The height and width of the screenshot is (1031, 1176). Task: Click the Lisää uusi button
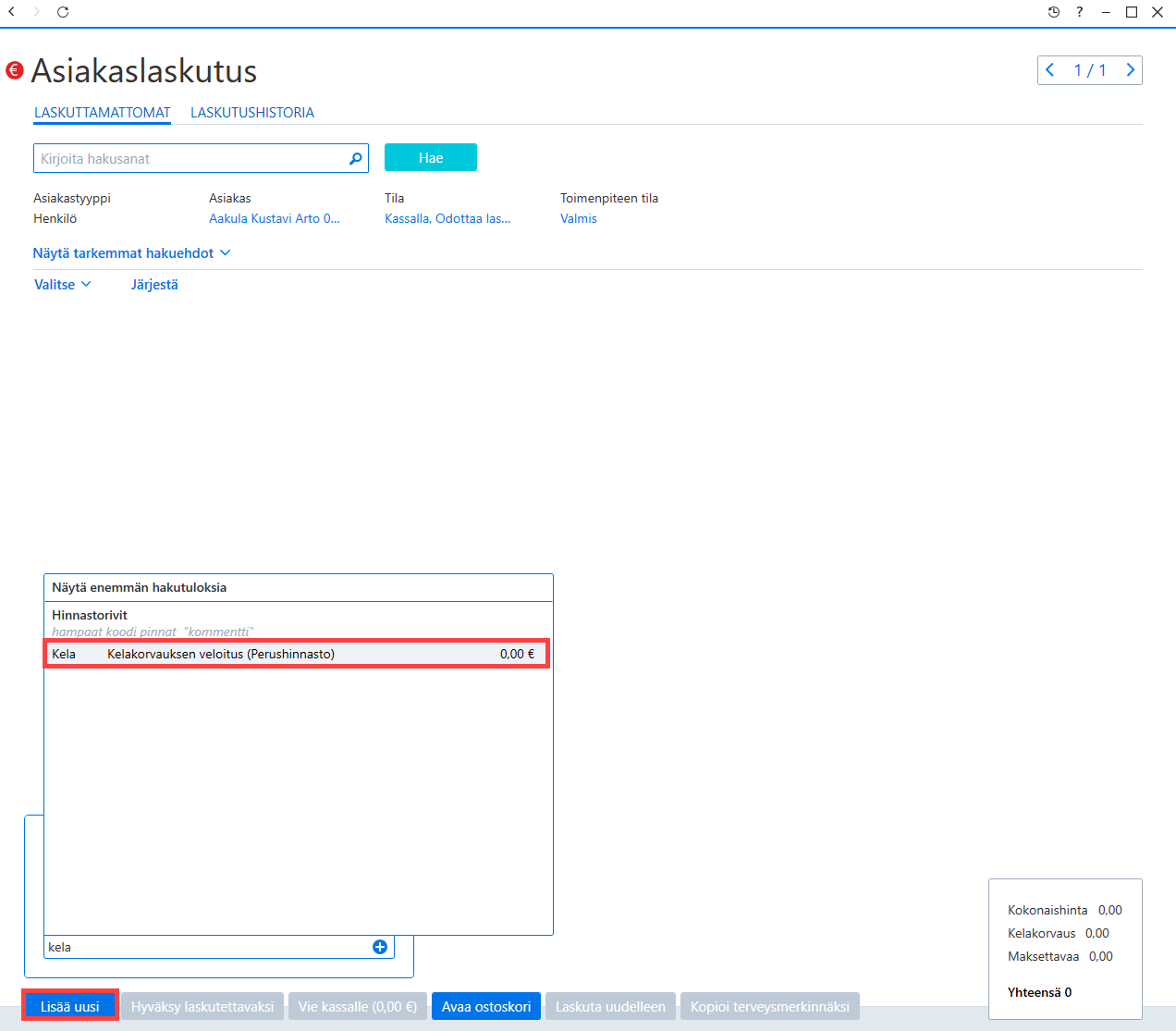(x=70, y=1006)
